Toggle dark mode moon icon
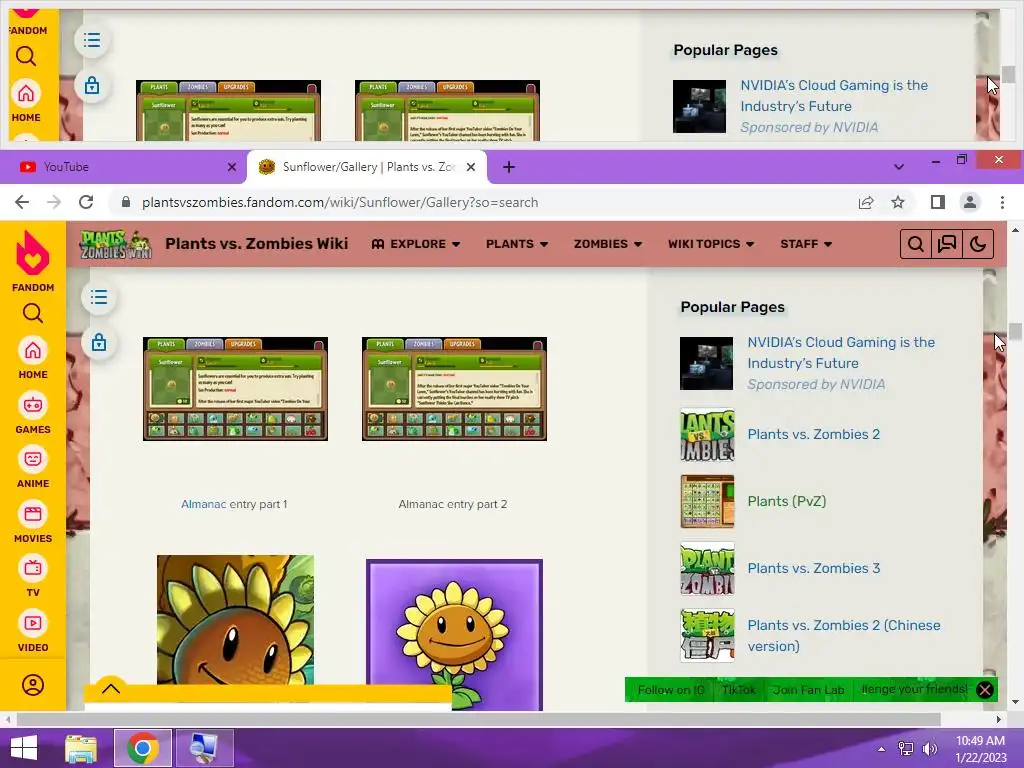 [978, 244]
